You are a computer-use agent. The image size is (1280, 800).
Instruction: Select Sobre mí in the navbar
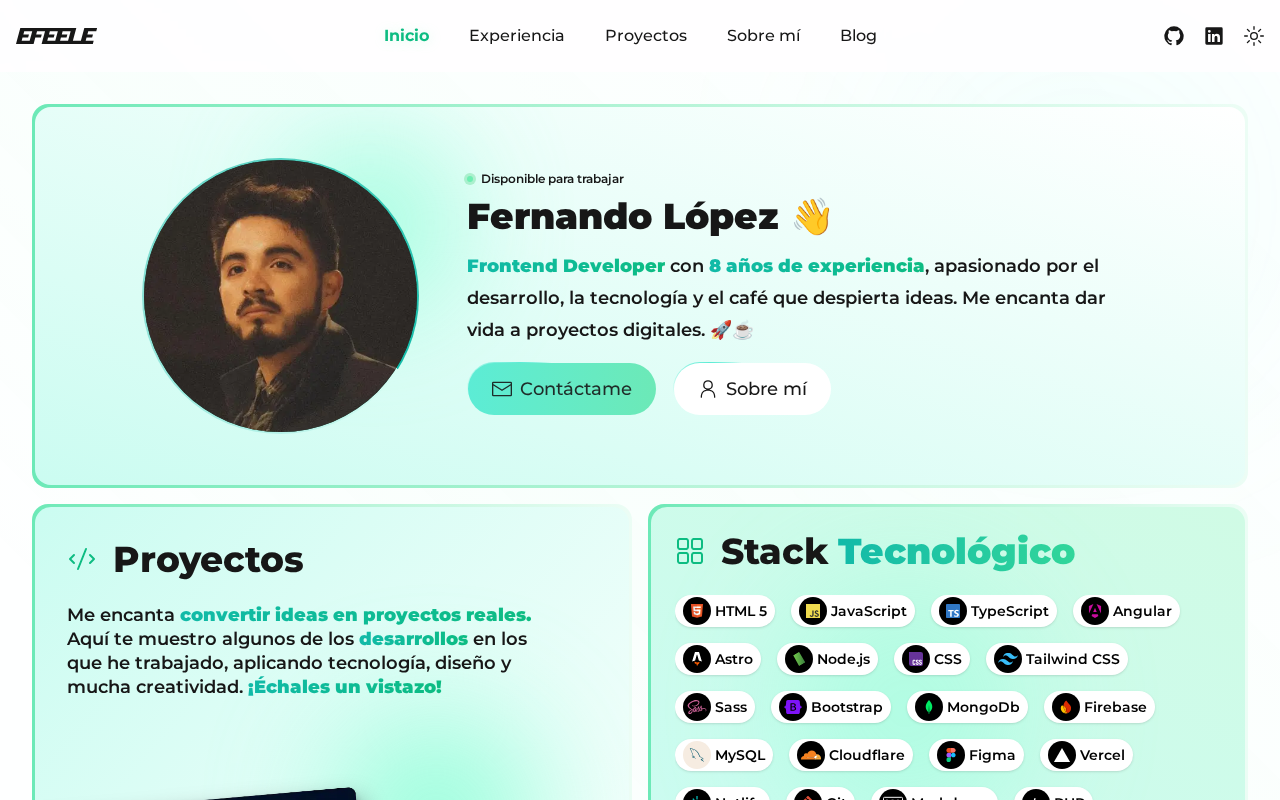[764, 36]
